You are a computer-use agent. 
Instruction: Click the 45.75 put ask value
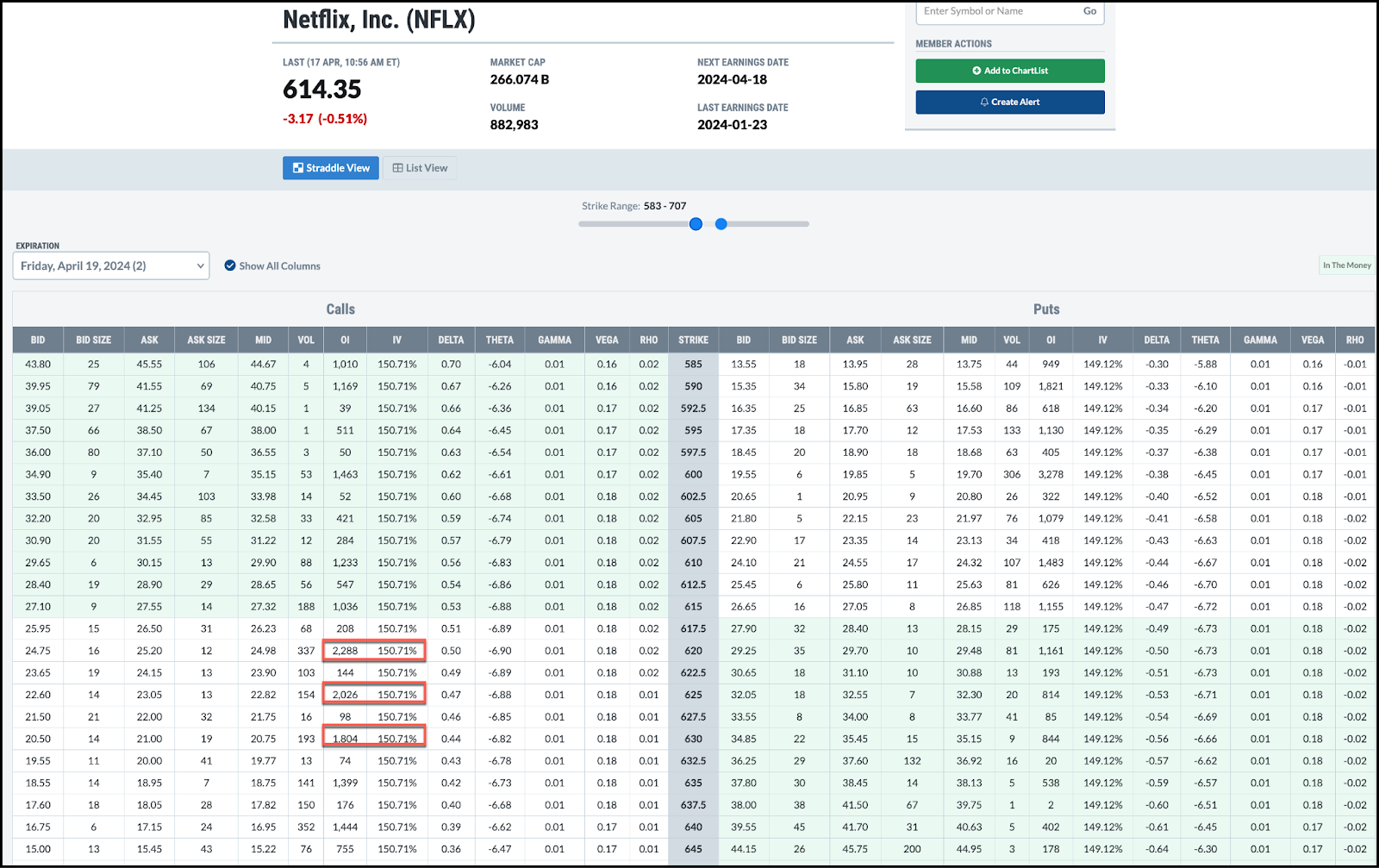point(855,849)
